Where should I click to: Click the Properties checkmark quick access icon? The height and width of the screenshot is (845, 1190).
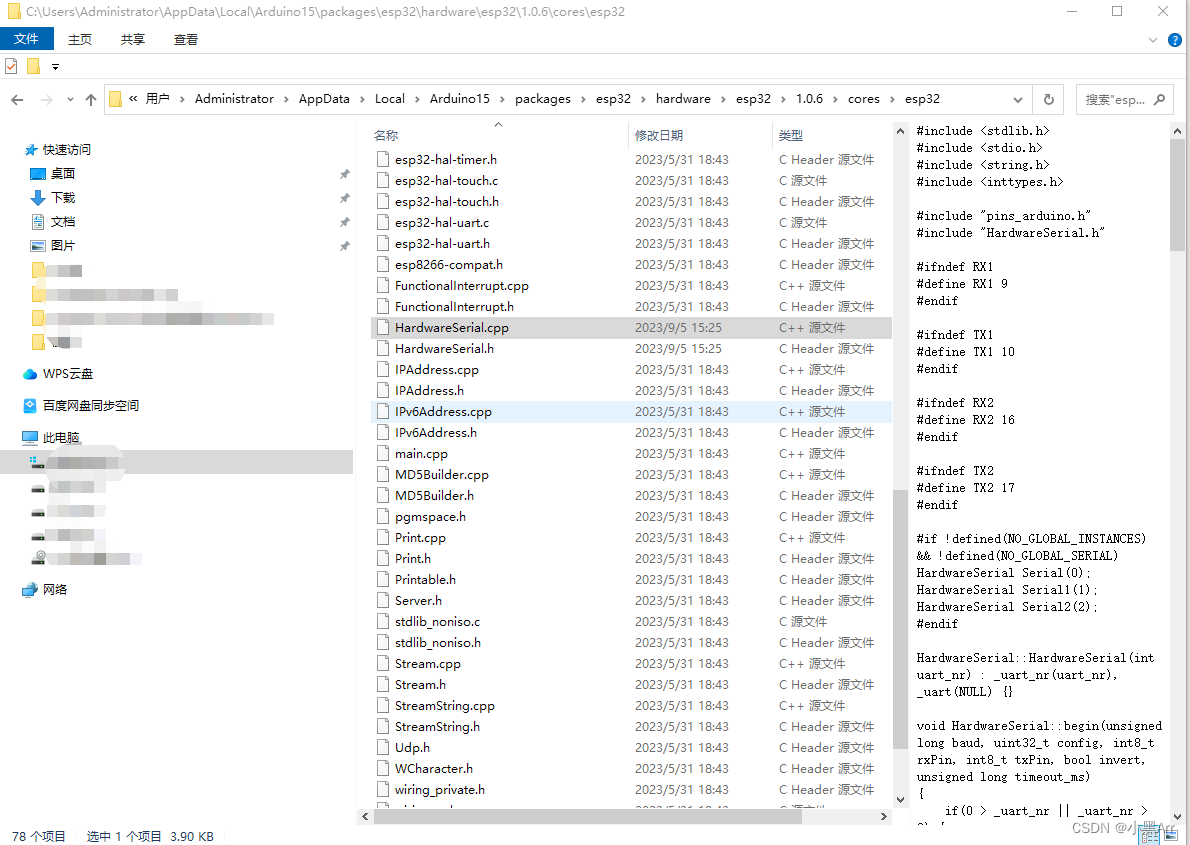pyautogui.click(x=11, y=66)
